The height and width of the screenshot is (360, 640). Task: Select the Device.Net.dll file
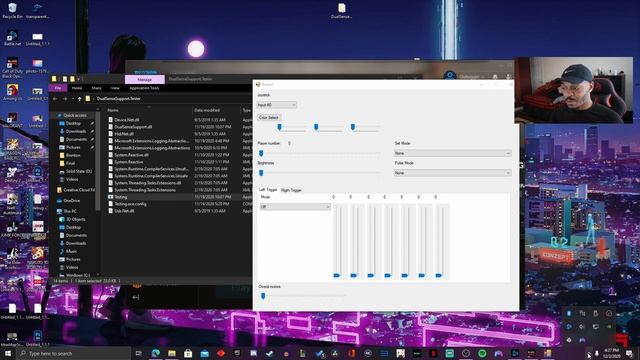click(x=127, y=120)
